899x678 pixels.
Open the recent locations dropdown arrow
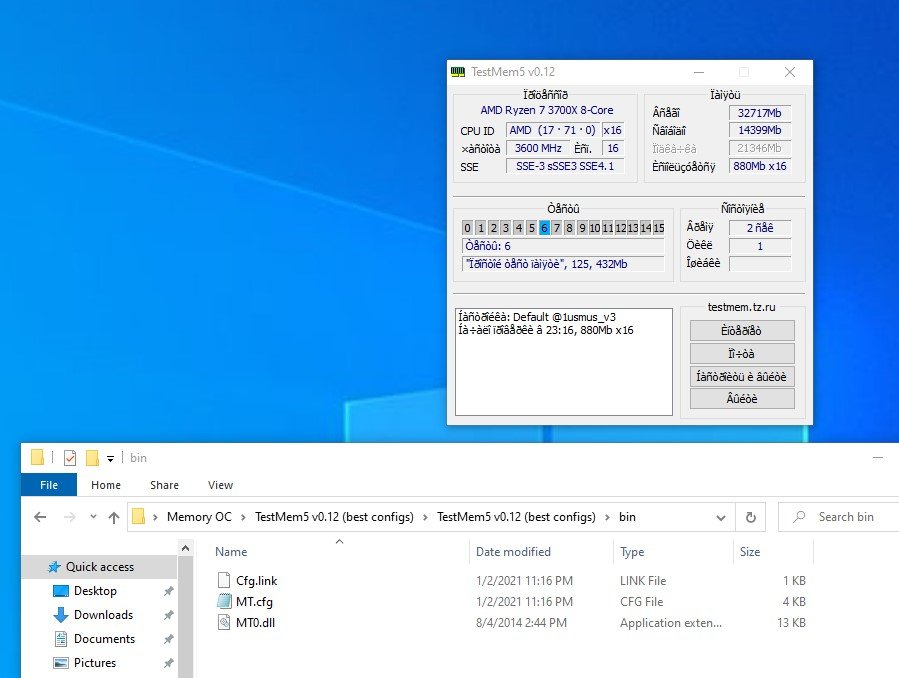(x=93, y=516)
